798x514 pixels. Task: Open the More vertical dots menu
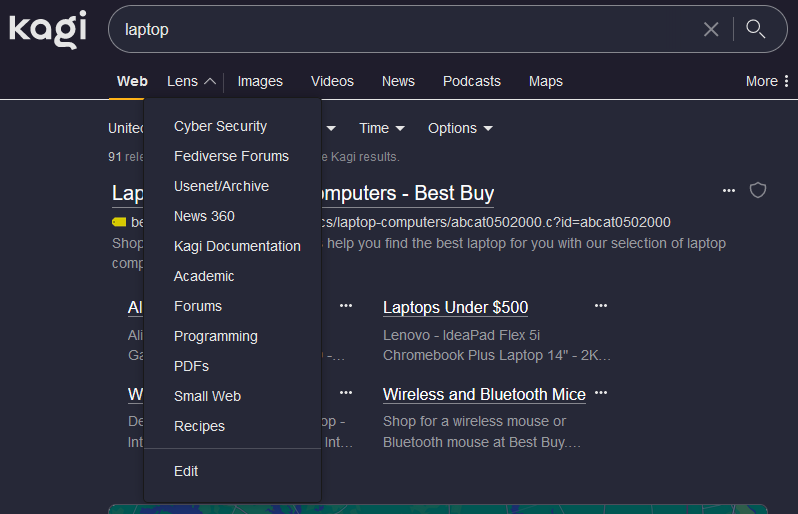click(767, 81)
